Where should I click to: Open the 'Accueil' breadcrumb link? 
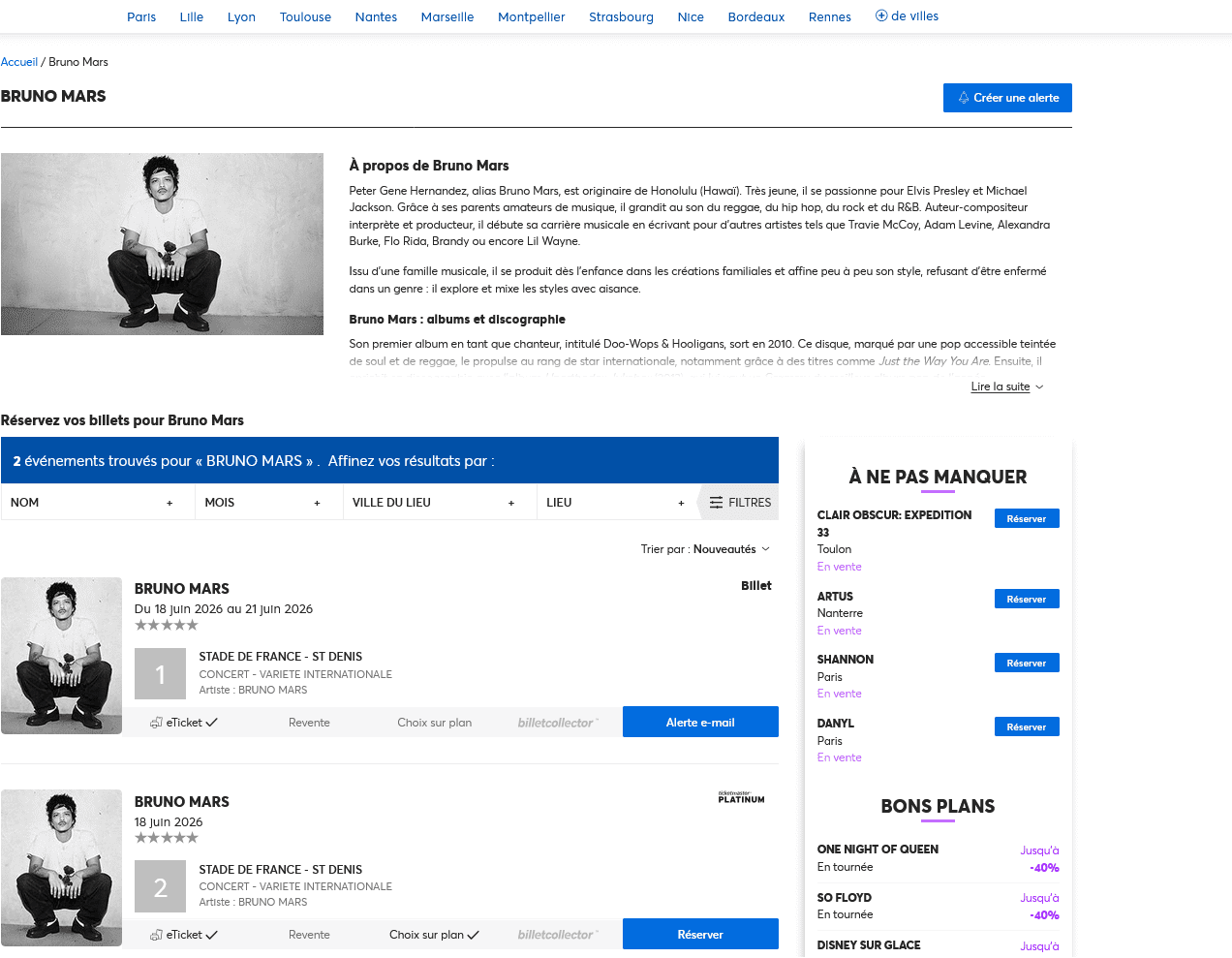[x=19, y=61]
